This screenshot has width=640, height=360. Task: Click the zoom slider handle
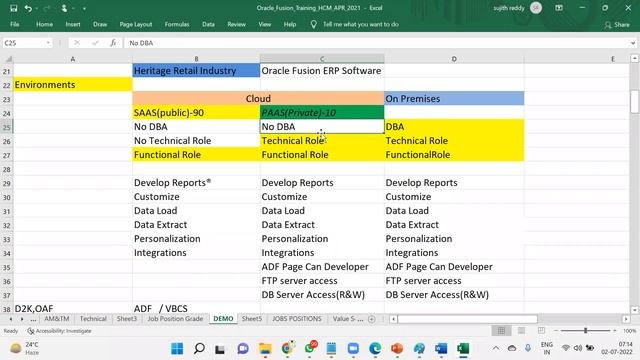(585, 331)
